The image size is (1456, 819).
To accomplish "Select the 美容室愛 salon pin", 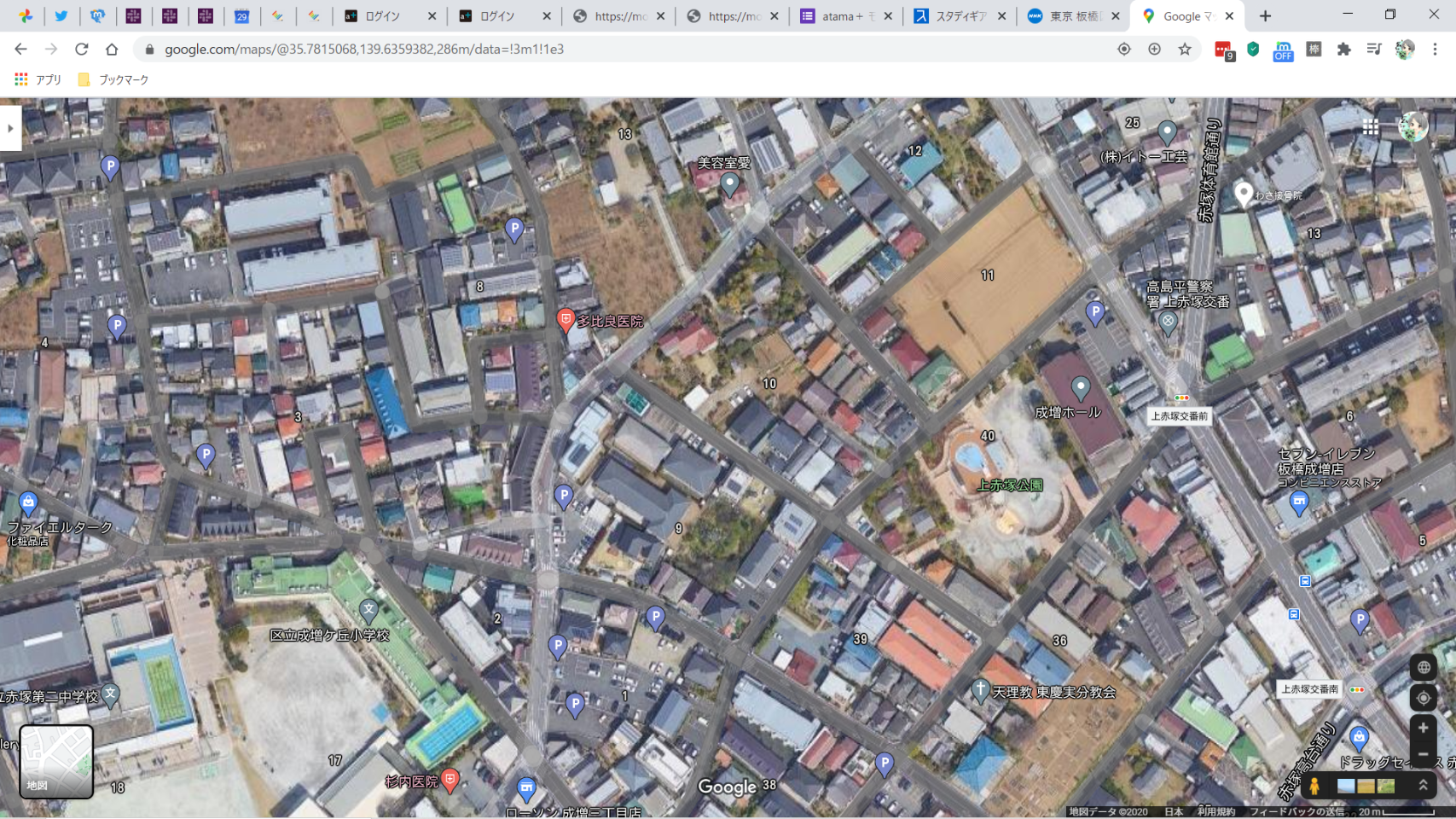I will pyautogui.click(x=729, y=183).
